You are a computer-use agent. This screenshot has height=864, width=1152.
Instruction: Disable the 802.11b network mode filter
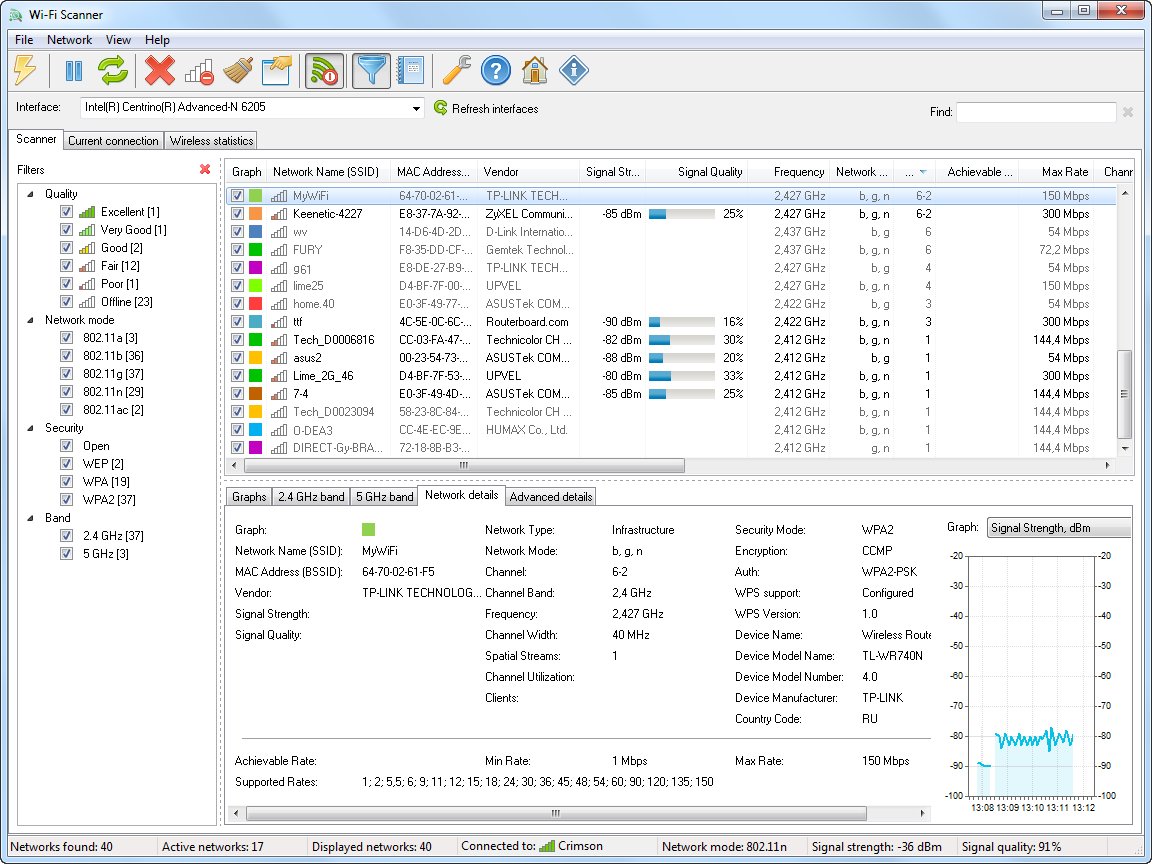click(x=66, y=355)
